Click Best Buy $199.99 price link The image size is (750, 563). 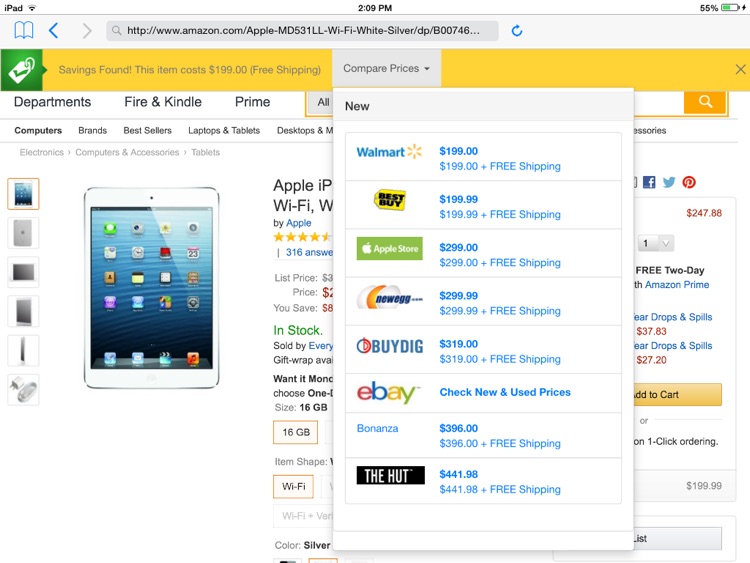[458, 199]
